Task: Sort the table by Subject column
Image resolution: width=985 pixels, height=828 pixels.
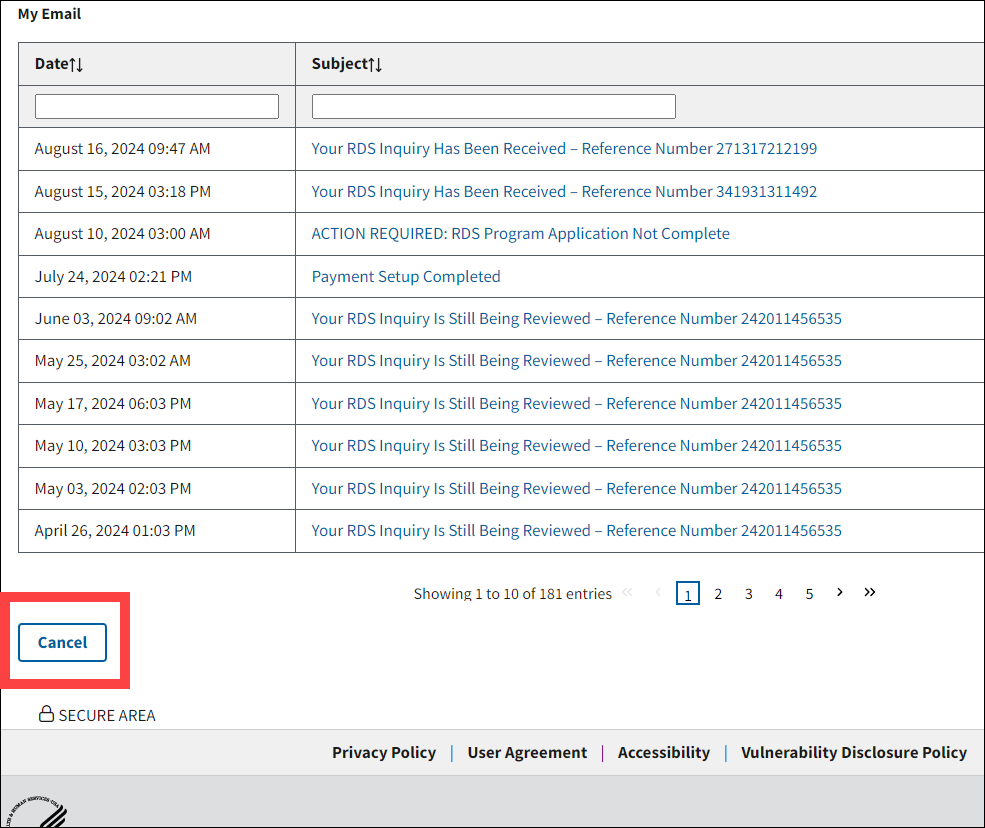Action: 347,64
